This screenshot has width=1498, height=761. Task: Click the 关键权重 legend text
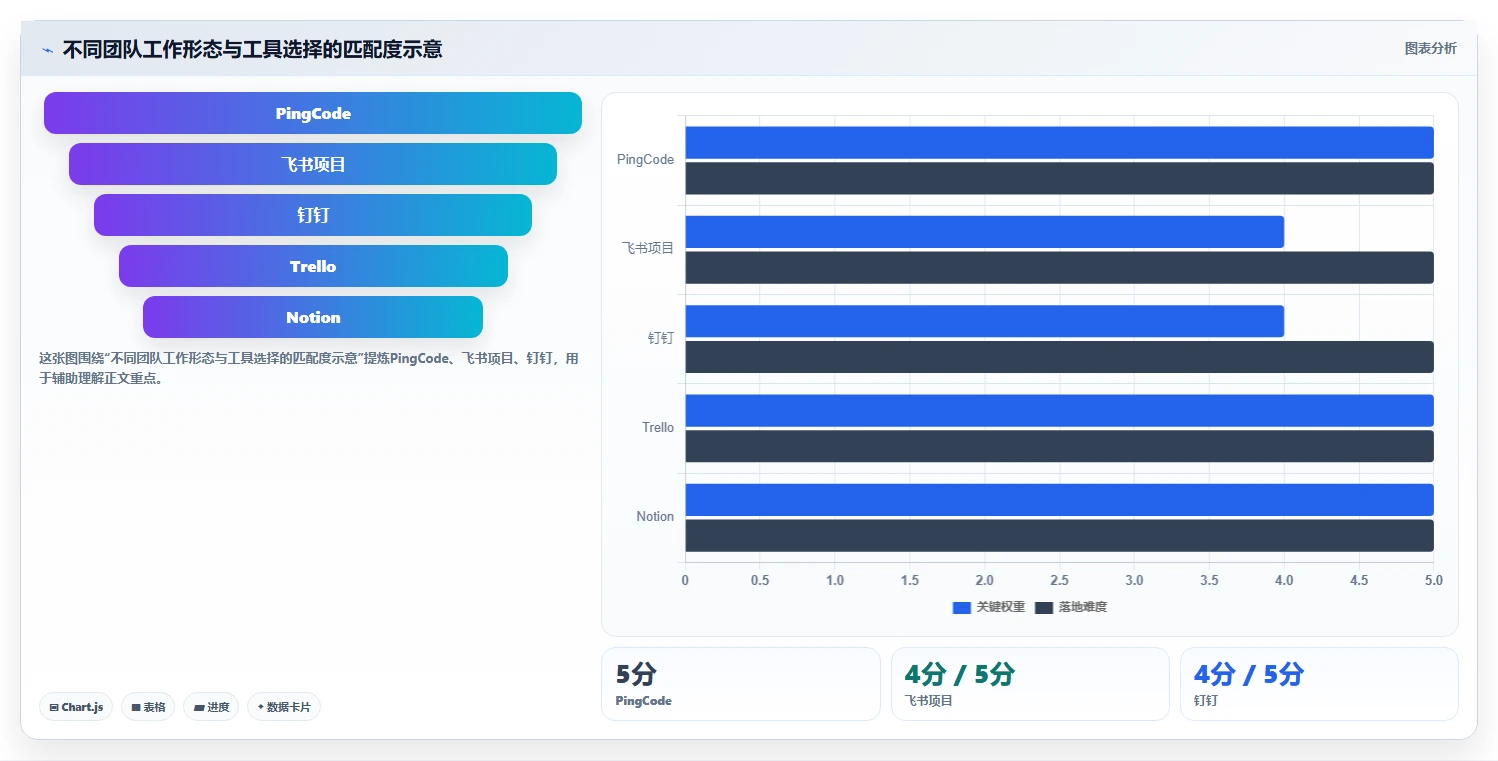1001,608
